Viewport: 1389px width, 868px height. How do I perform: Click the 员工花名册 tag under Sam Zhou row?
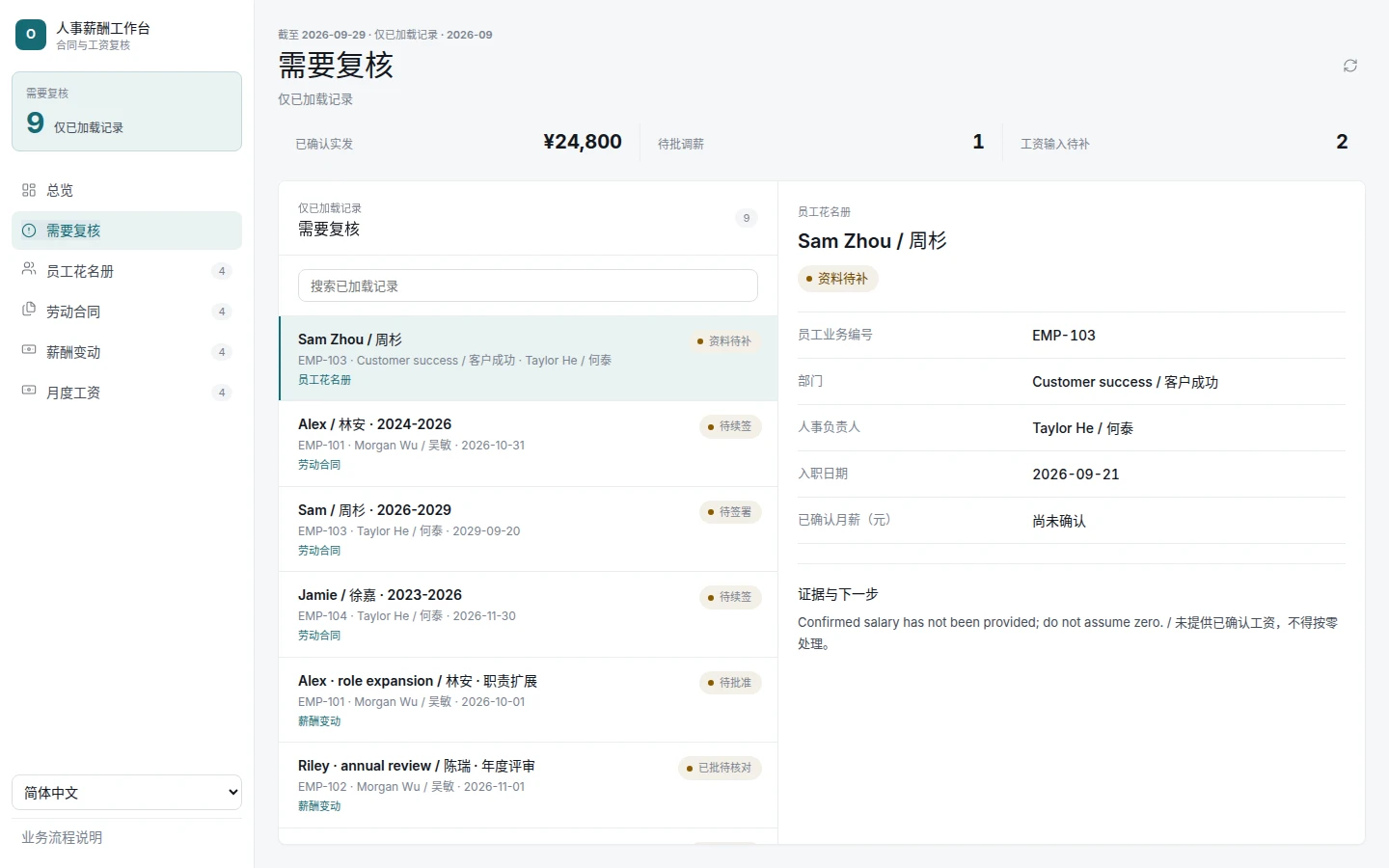coord(324,380)
